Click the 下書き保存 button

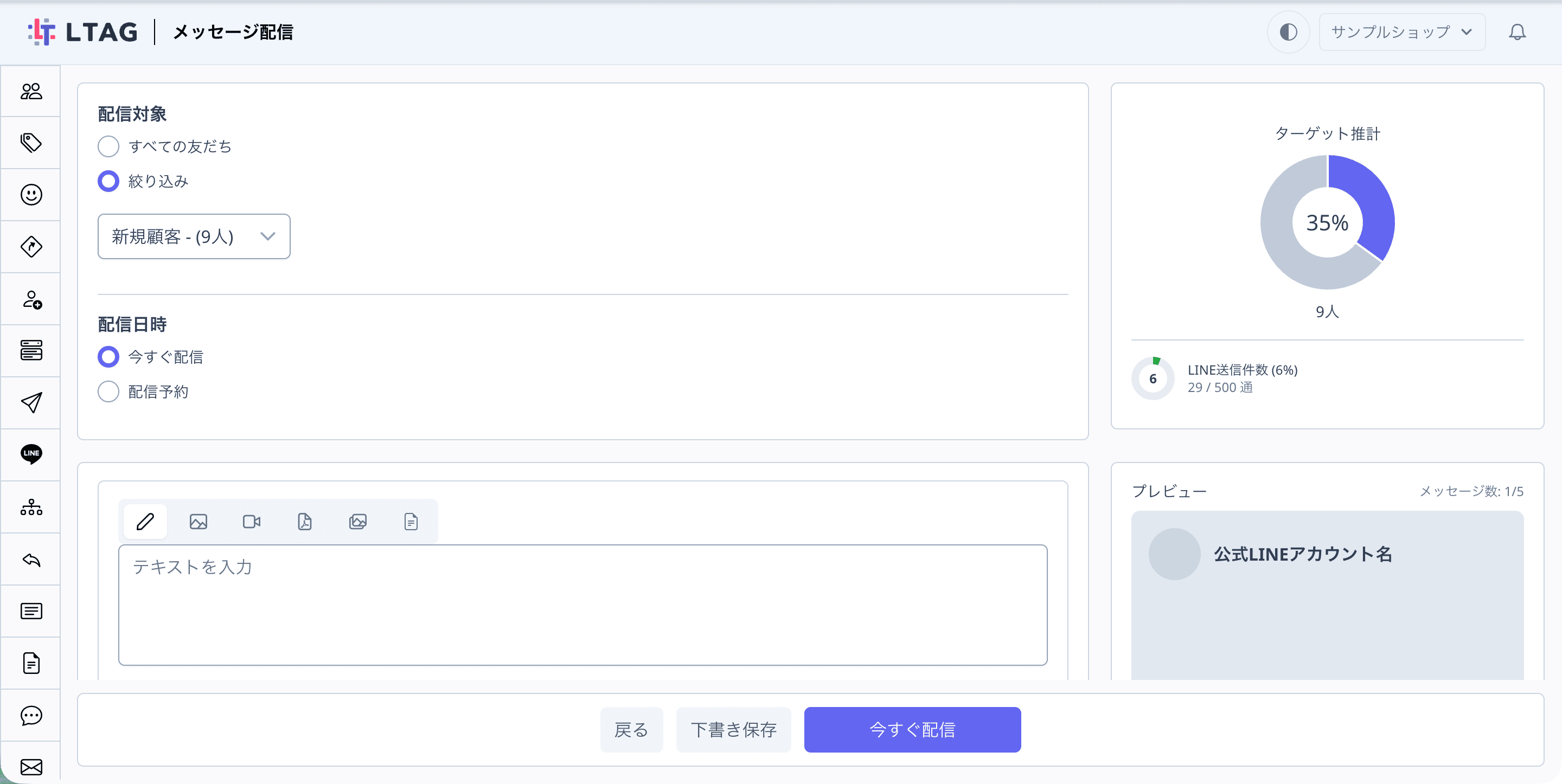click(x=734, y=729)
